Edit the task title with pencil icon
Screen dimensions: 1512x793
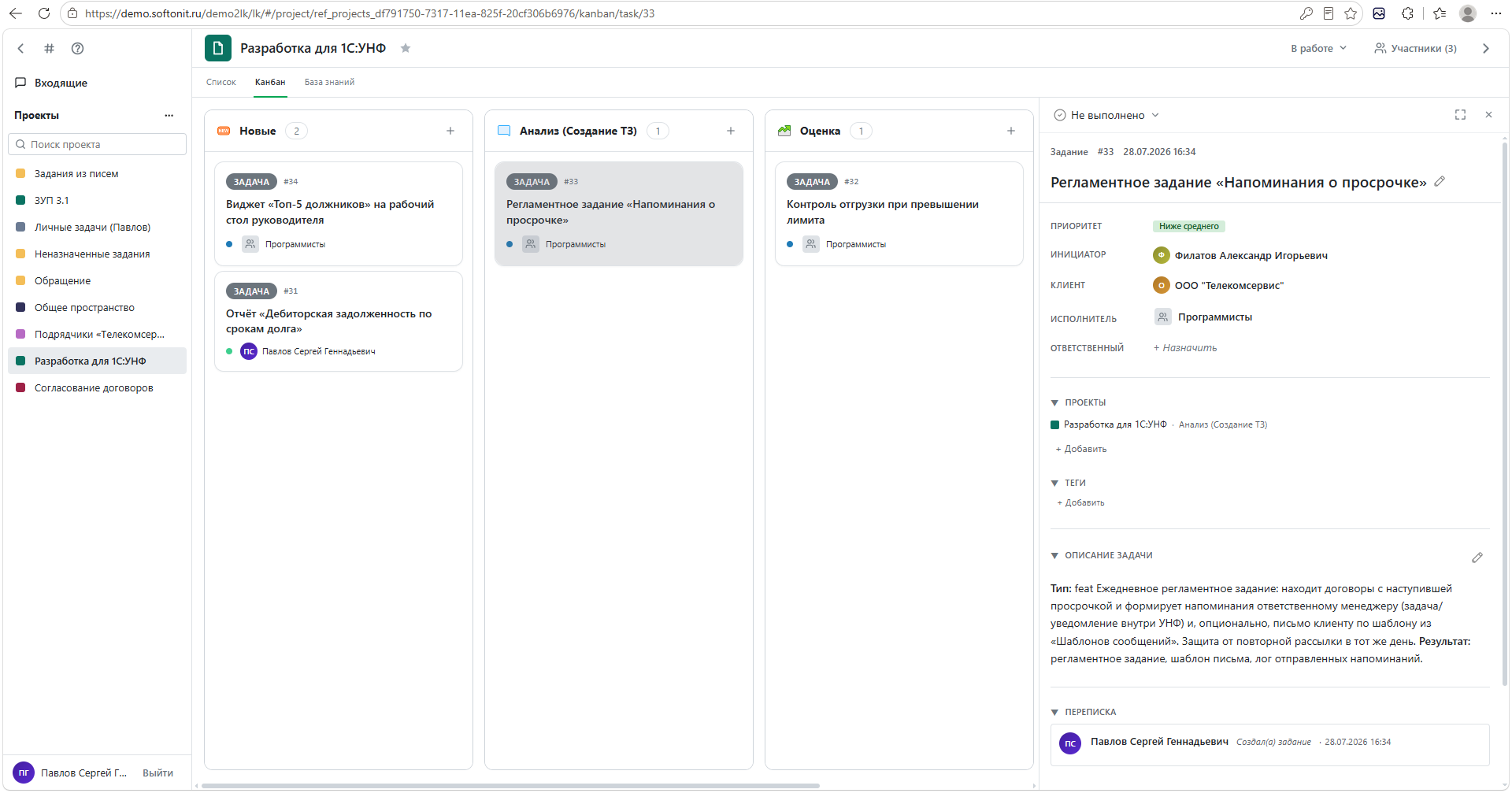1440,182
